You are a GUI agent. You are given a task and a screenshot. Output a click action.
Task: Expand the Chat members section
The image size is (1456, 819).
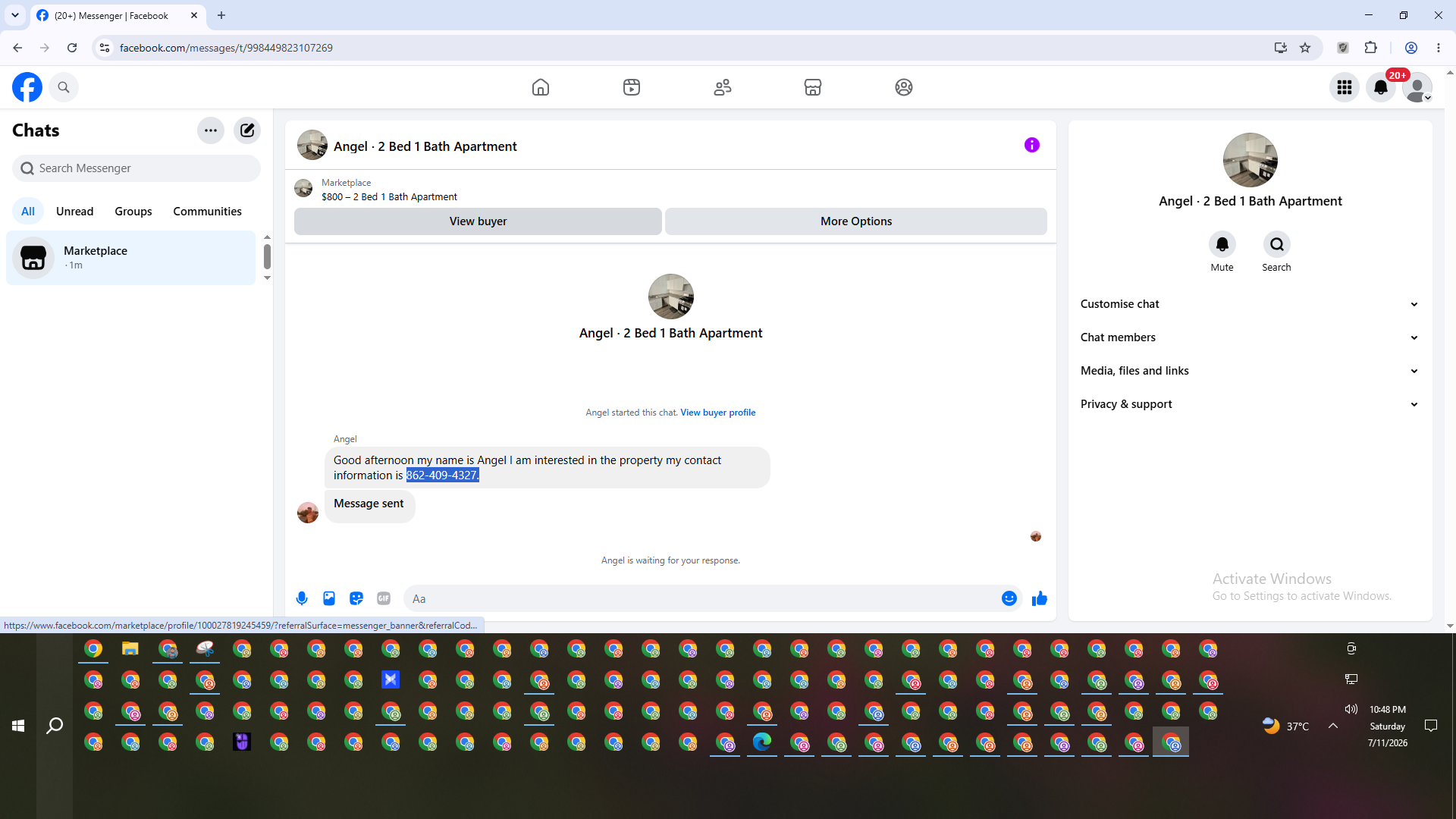(x=1250, y=337)
